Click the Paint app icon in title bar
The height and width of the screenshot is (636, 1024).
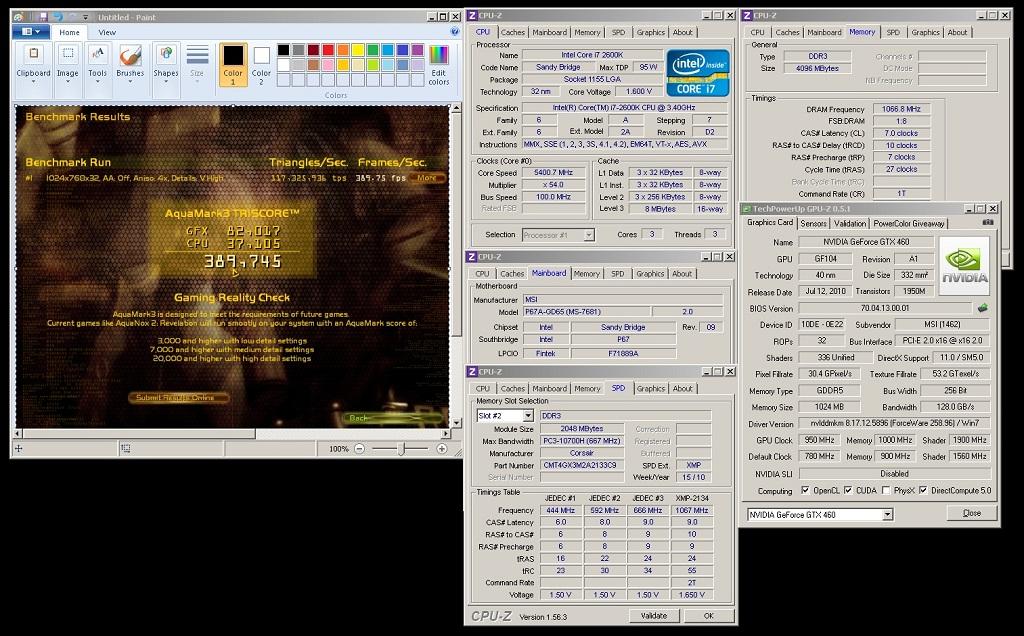point(19,17)
